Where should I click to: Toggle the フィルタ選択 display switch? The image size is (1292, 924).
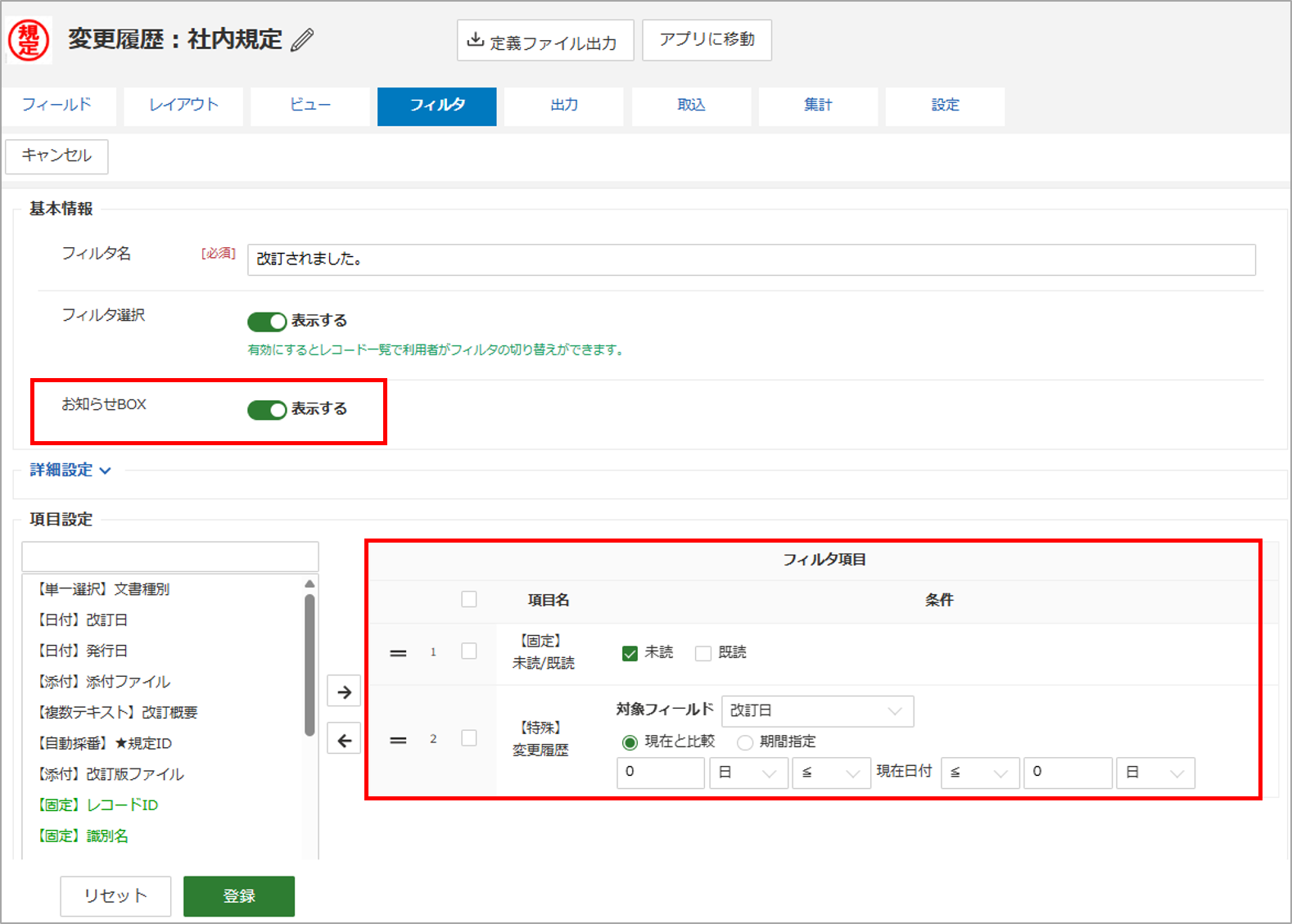point(267,322)
